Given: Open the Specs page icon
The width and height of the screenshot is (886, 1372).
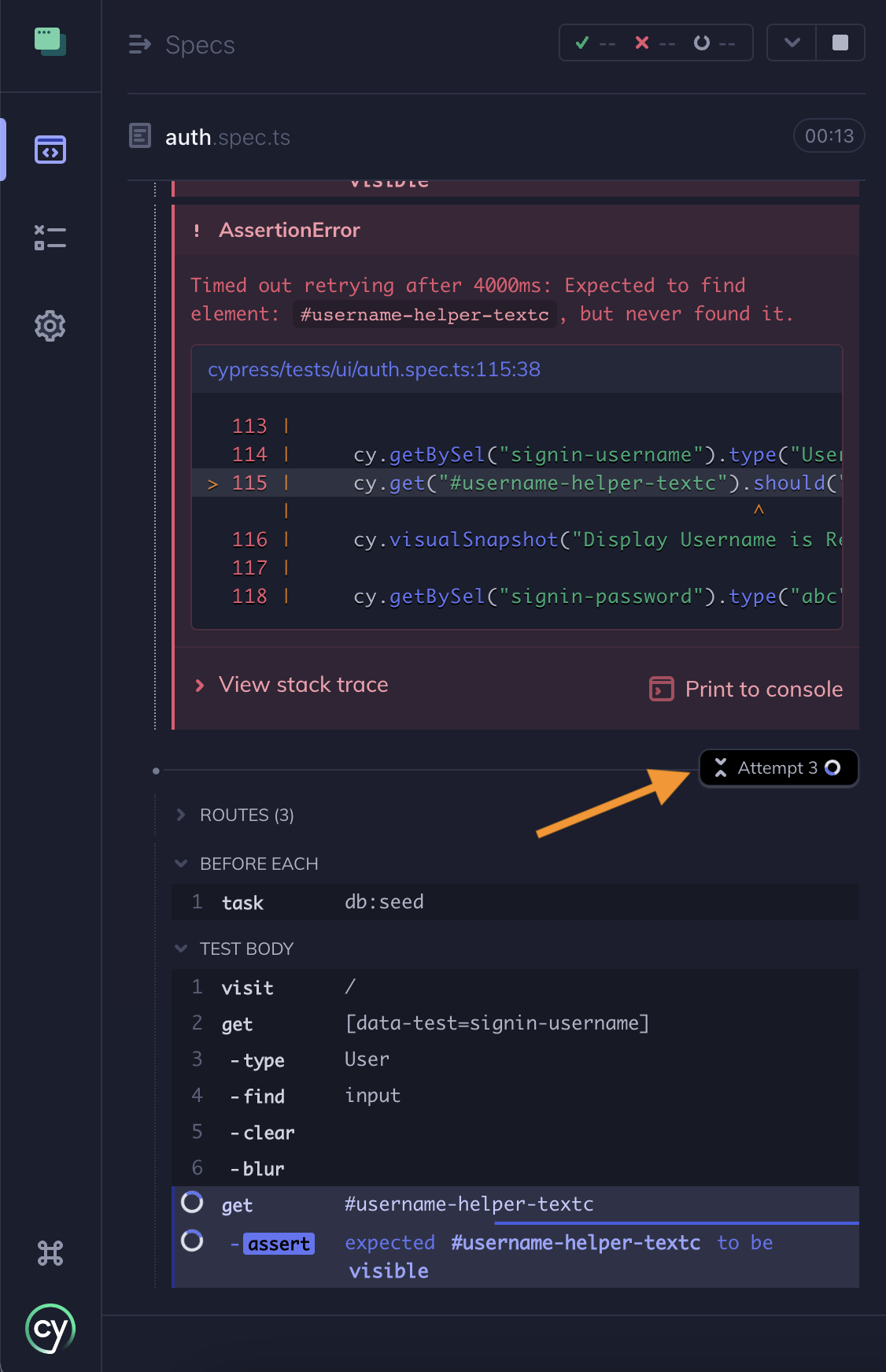Looking at the screenshot, I should (x=50, y=150).
